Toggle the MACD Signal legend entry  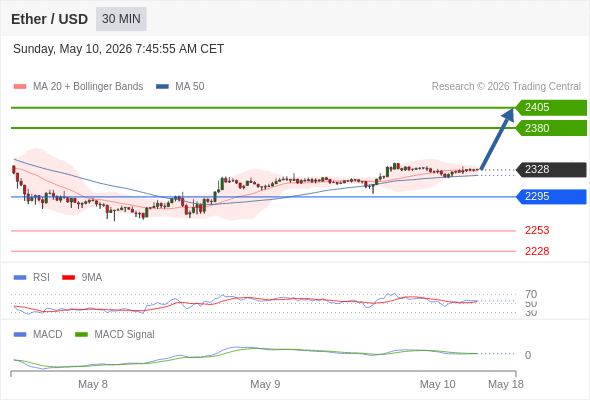pyautogui.click(x=115, y=335)
